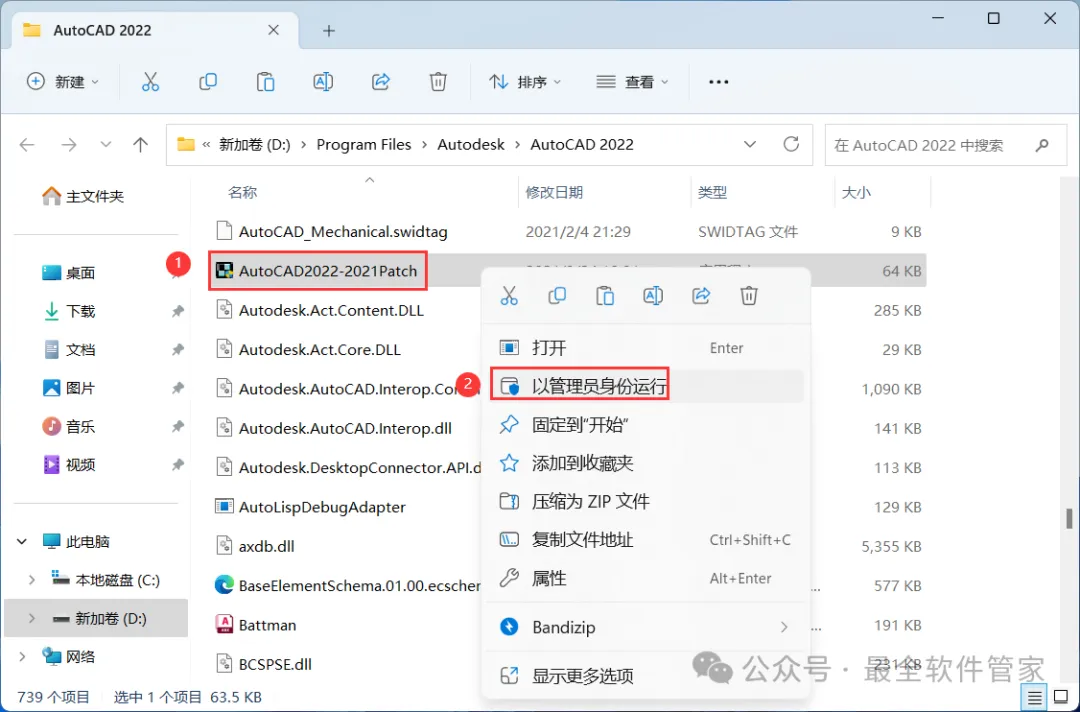
Task: Click the Rename icon in the toolbar
Action: pos(323,82)
